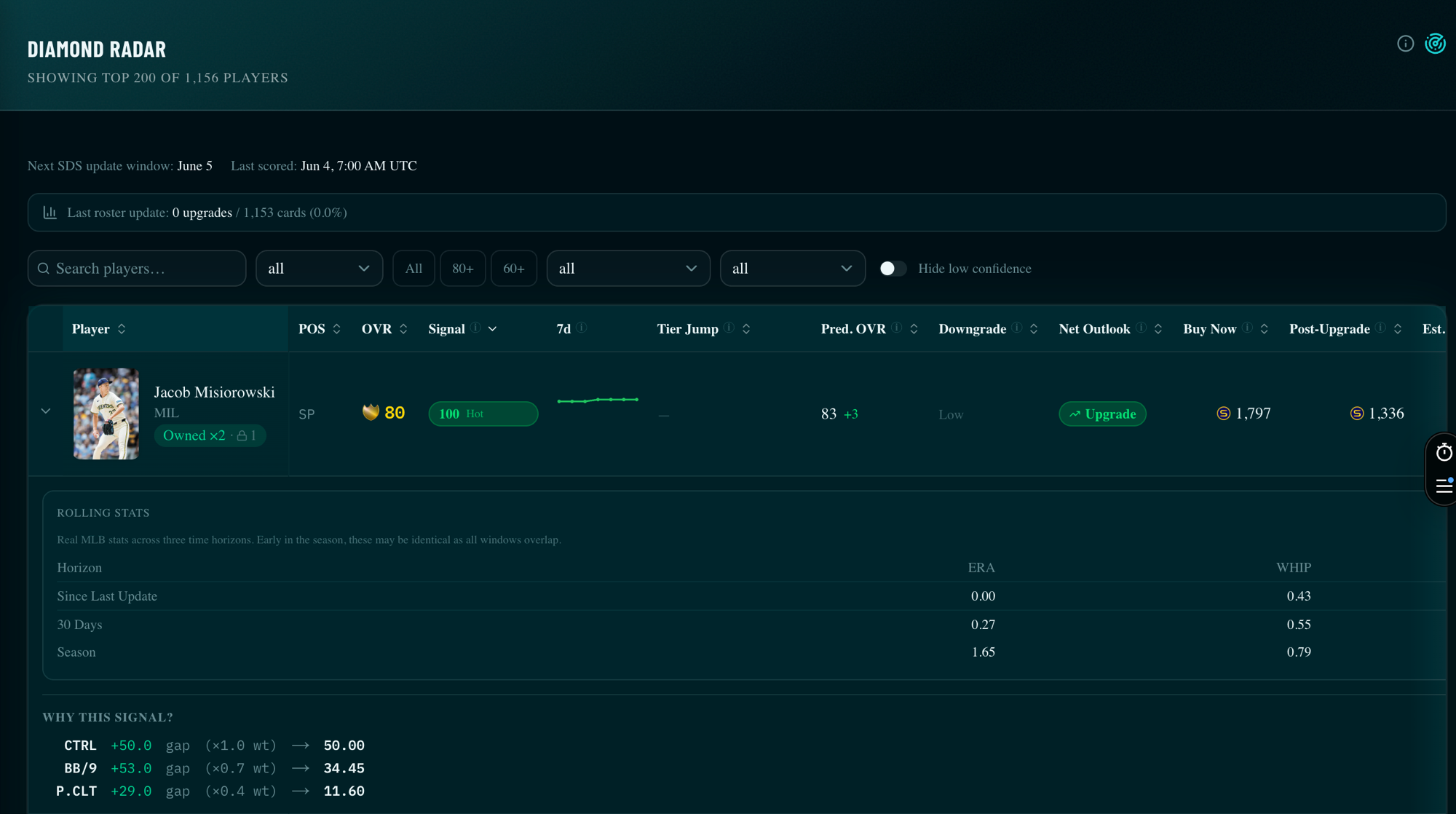Select the 80+ rating filter
The height and width of the screenshot is (814, 1456).
(463, 269)
